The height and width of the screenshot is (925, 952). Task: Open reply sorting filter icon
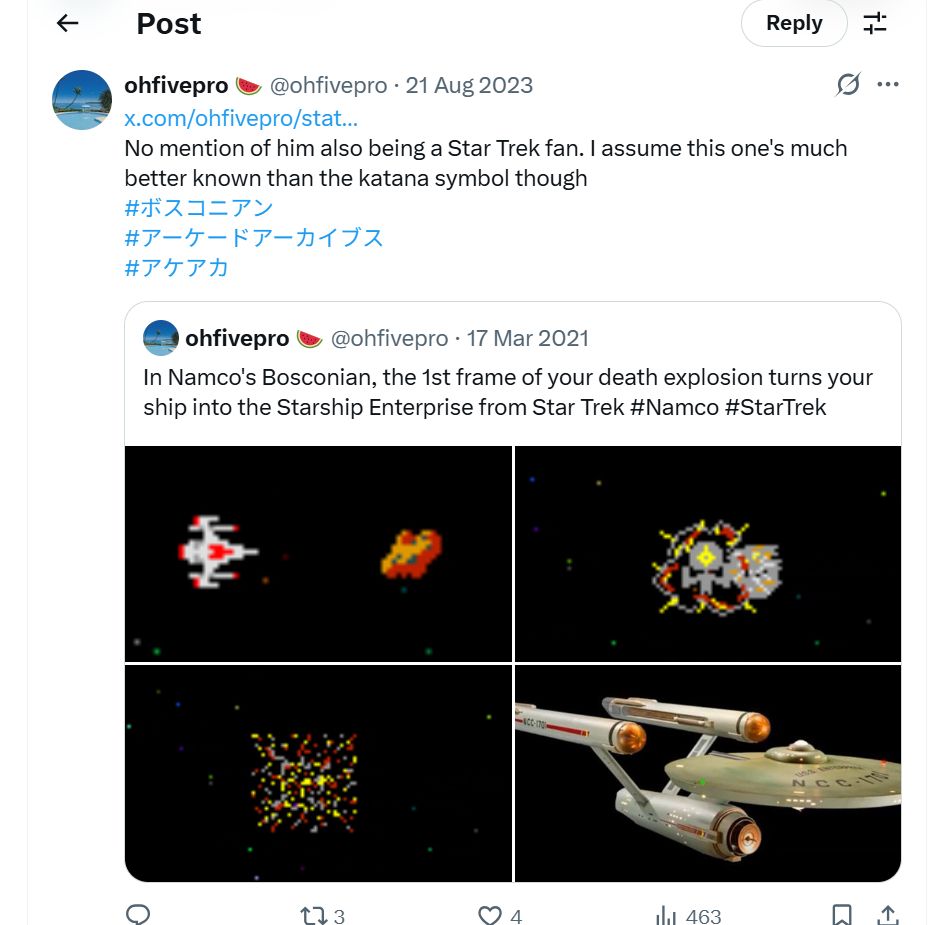coord(875,23)
